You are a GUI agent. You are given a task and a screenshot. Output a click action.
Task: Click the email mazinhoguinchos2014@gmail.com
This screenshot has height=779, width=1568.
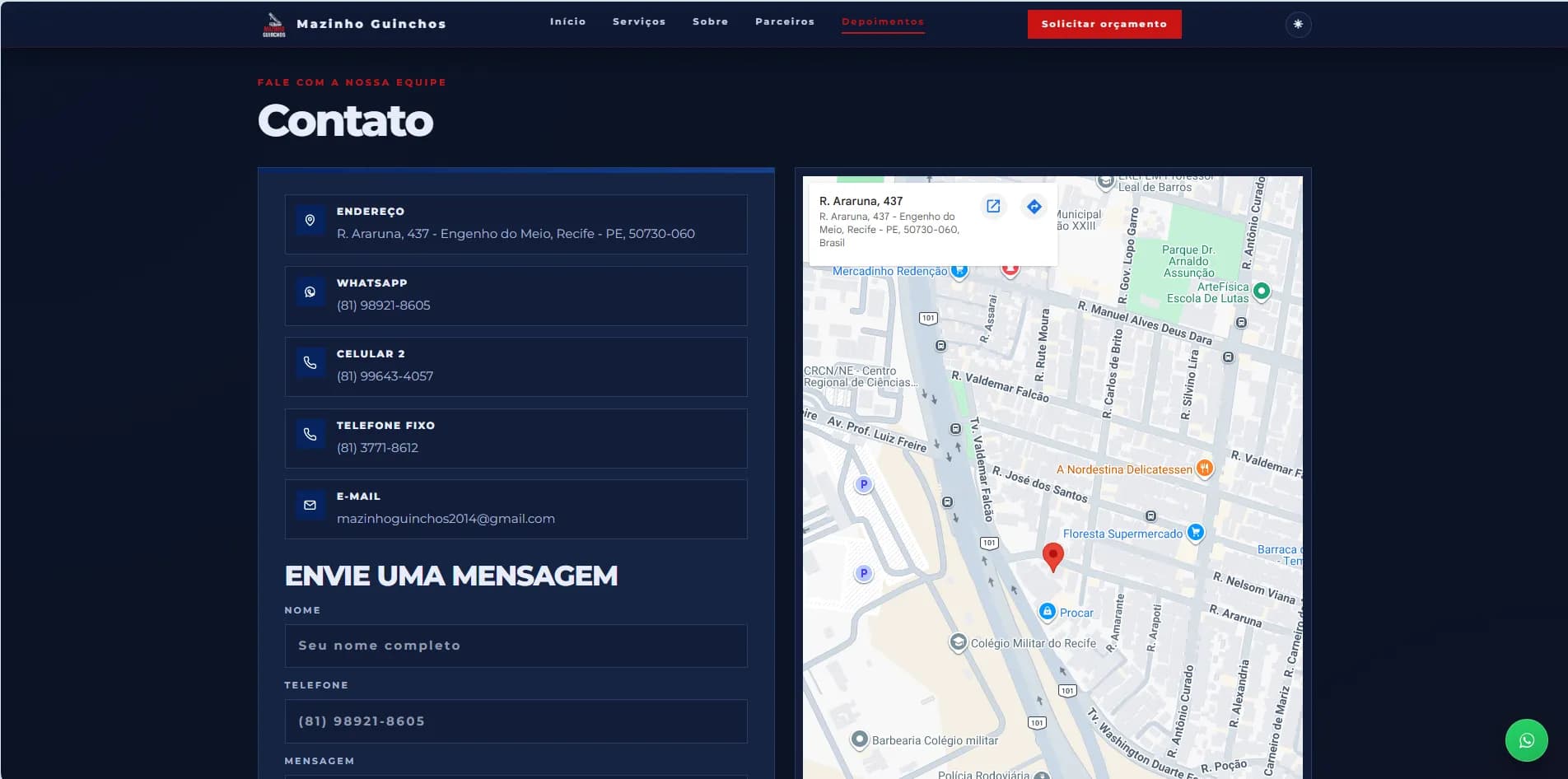[446, 519]
